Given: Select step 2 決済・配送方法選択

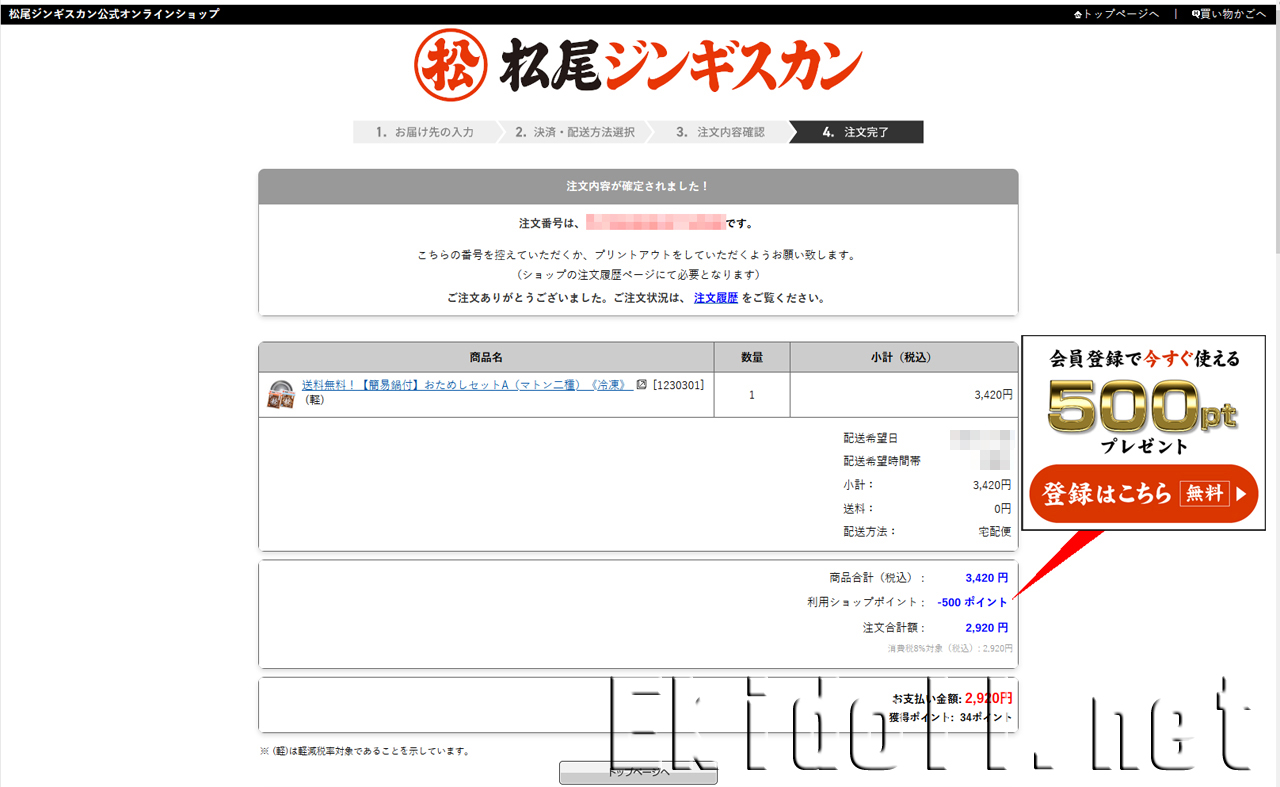Looking at the screenshot, I should pos(575,132).
